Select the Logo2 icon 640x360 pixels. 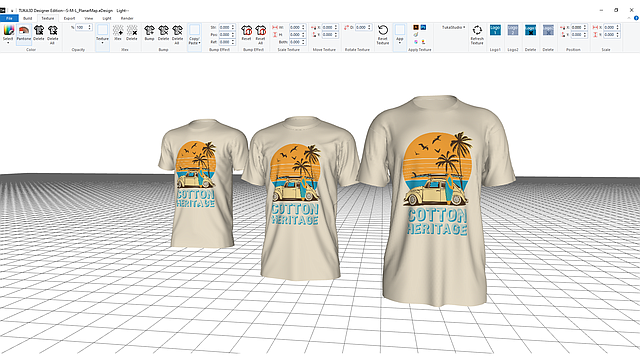[513, 30]
